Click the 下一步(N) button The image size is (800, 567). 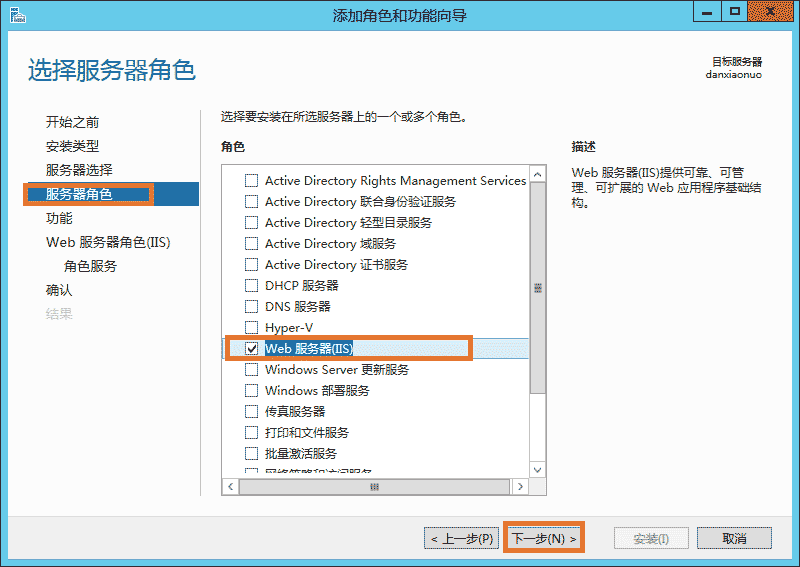[x=544, y=538]
